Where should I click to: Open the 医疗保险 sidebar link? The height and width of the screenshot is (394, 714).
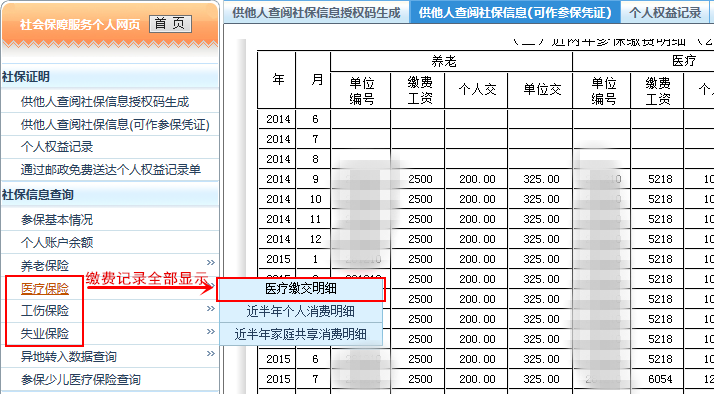pos(45,288)
